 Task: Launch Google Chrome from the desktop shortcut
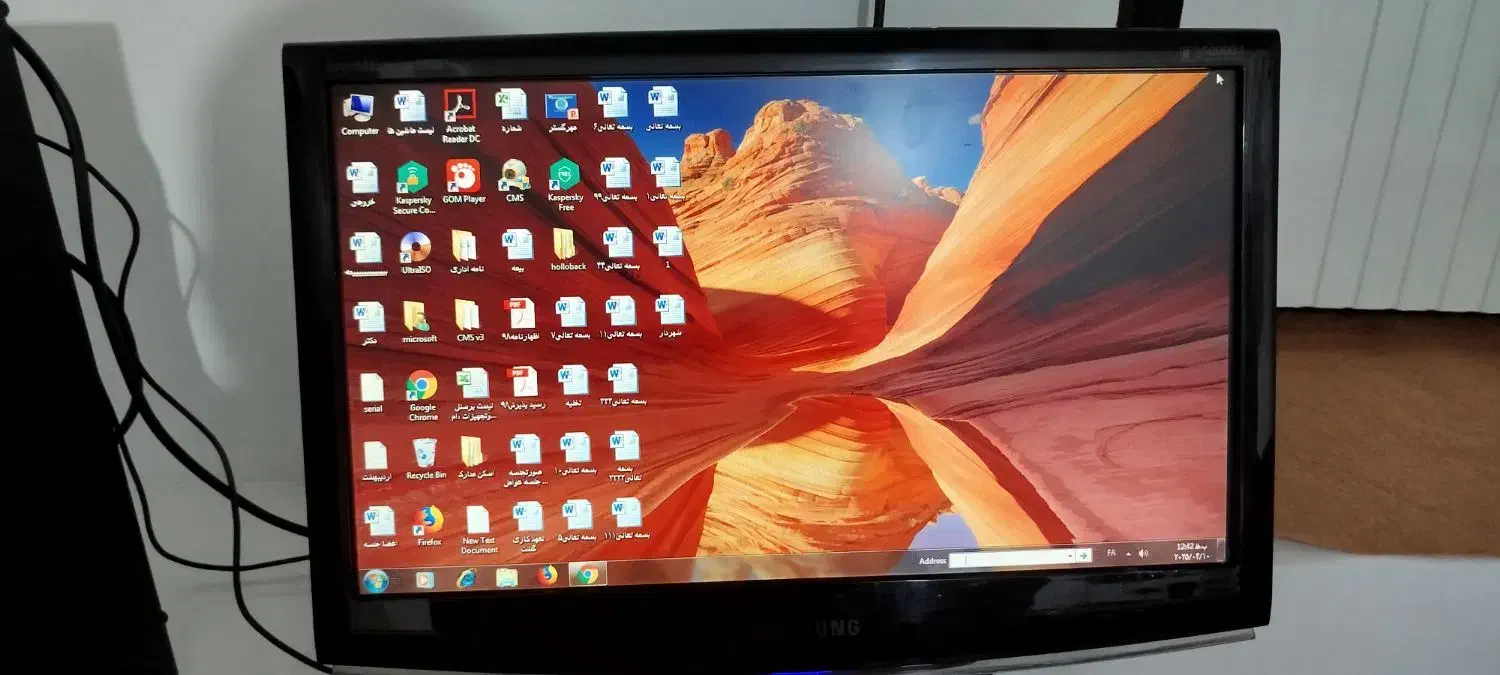pyautogui.click(x=422, y=396)
